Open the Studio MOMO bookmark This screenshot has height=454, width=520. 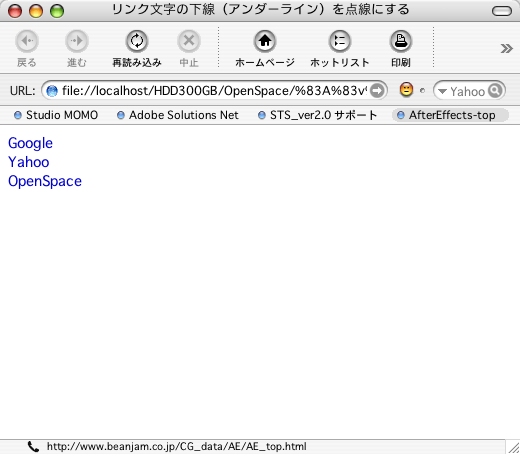coord(56,115)
